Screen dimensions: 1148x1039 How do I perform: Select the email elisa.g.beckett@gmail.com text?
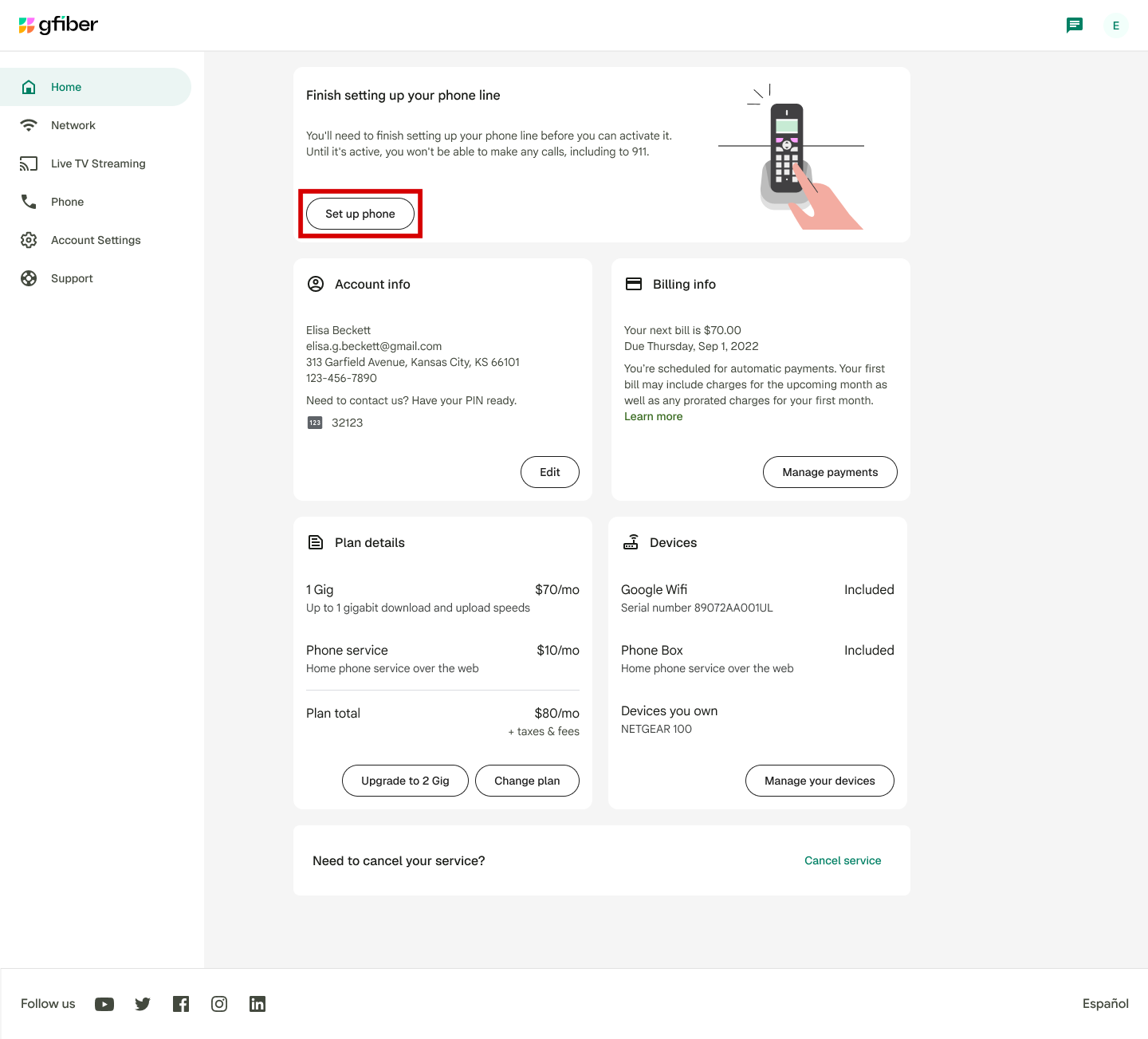coord(374,346)
